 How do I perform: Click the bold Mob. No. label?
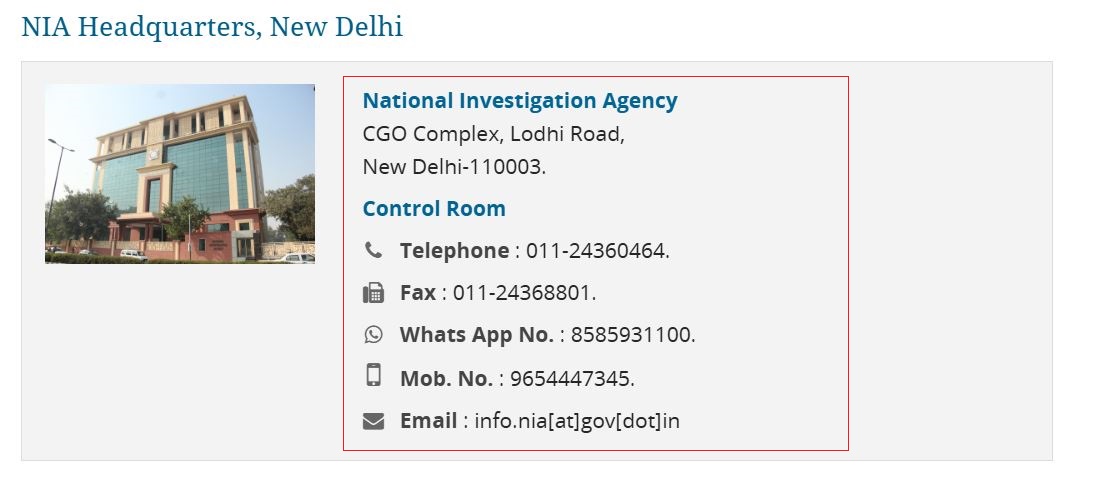point(446,379)
